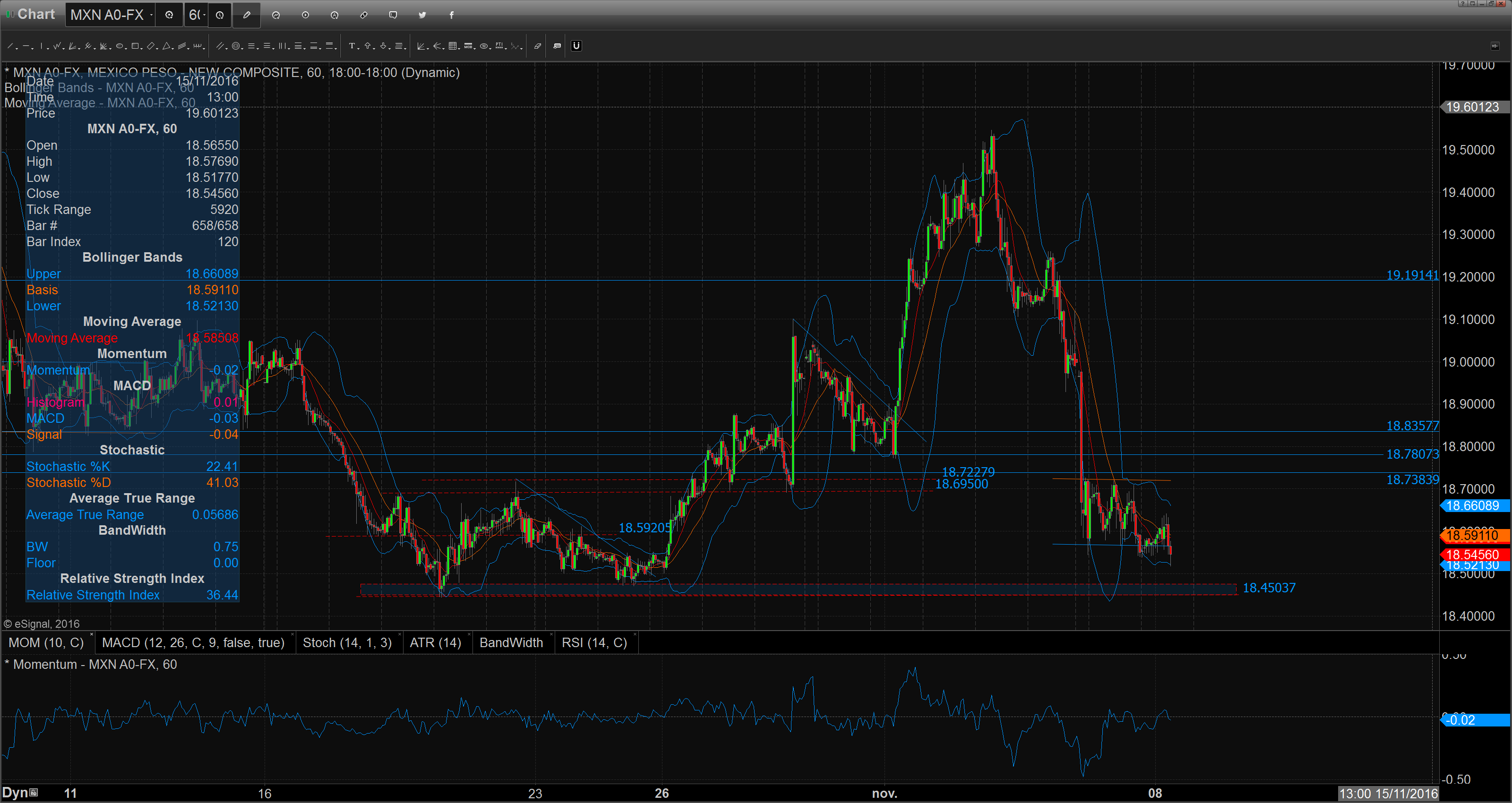The image size is (1512, 803).
Task: Share chart via Twitter icon
Action: click(422, 15)
